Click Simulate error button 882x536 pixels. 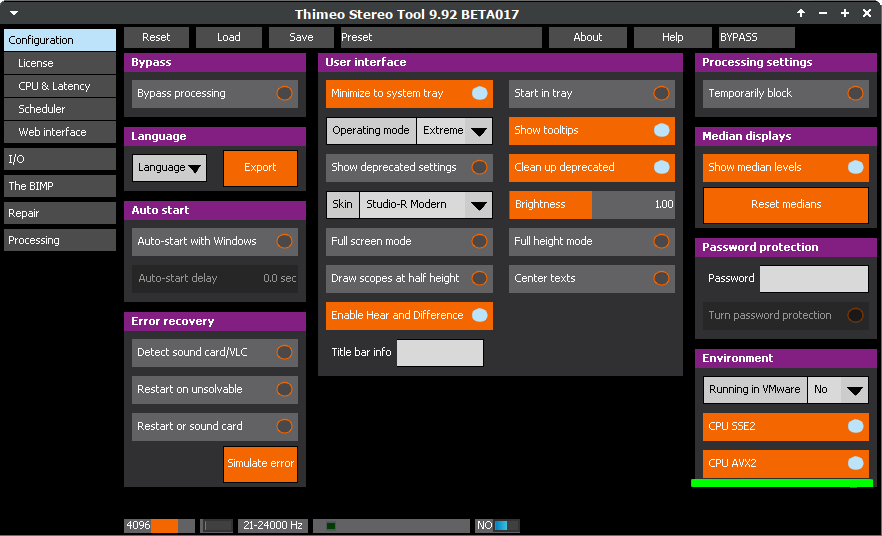(260, 464)
